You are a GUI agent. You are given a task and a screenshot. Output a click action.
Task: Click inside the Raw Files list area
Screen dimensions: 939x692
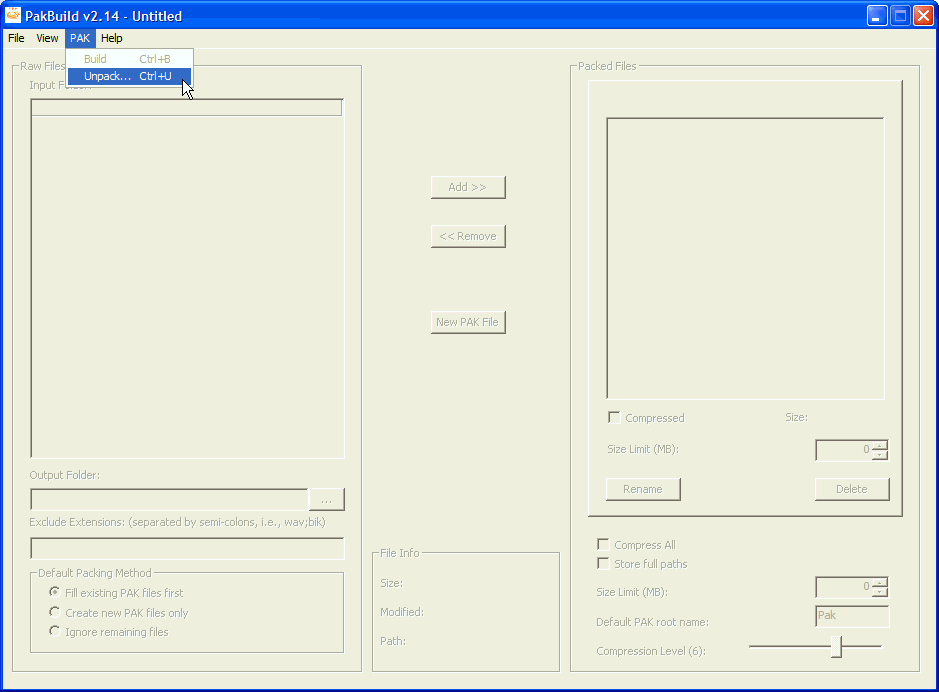click(187, 286)
